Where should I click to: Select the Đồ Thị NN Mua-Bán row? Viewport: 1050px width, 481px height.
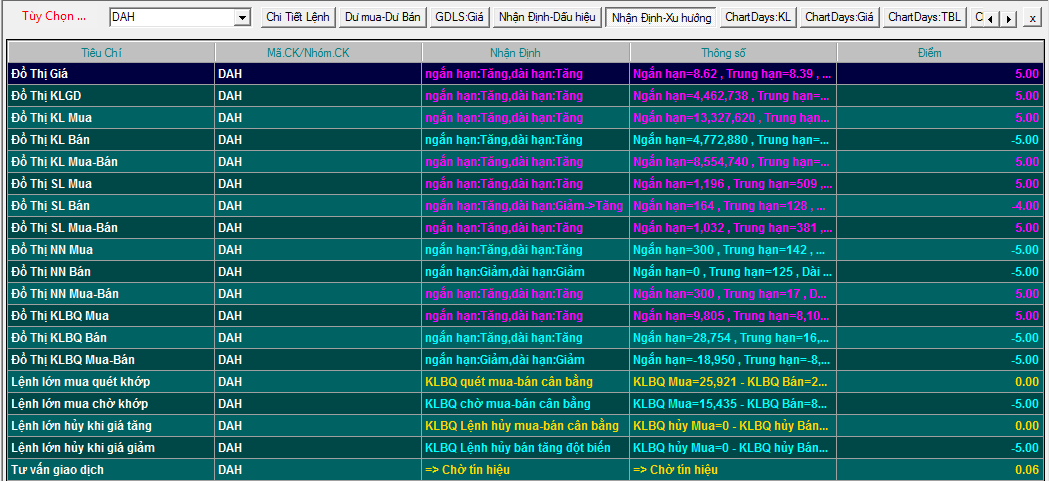pos(526,293)
